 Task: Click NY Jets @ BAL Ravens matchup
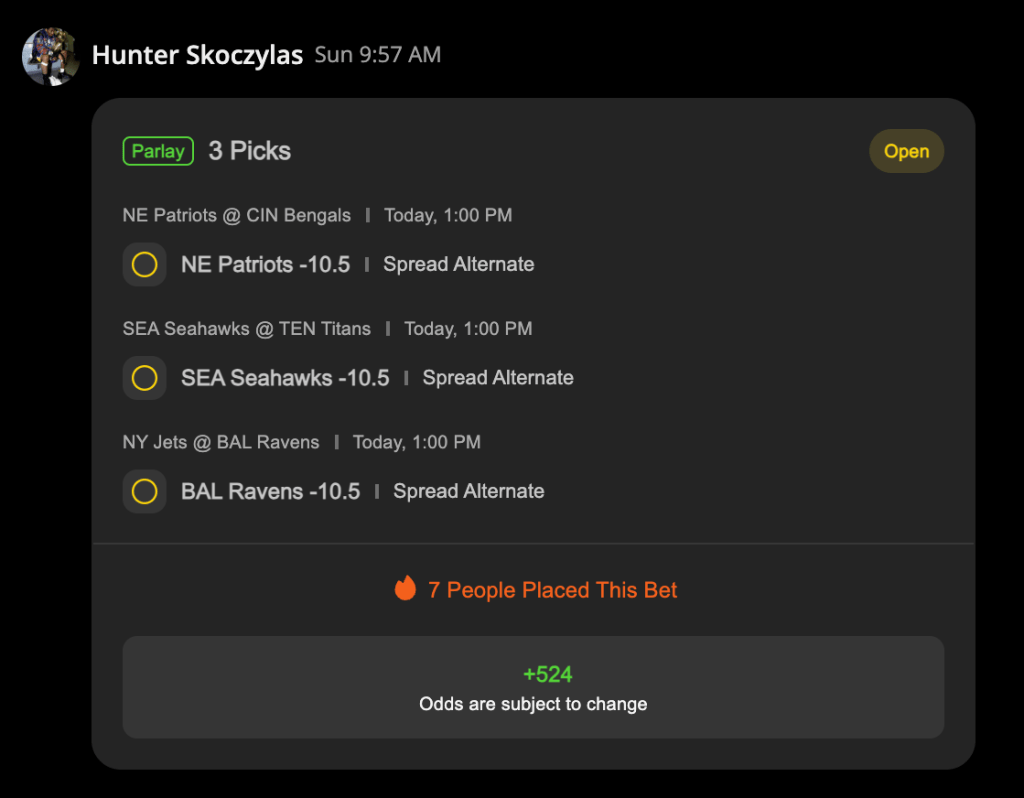(221, 442)
